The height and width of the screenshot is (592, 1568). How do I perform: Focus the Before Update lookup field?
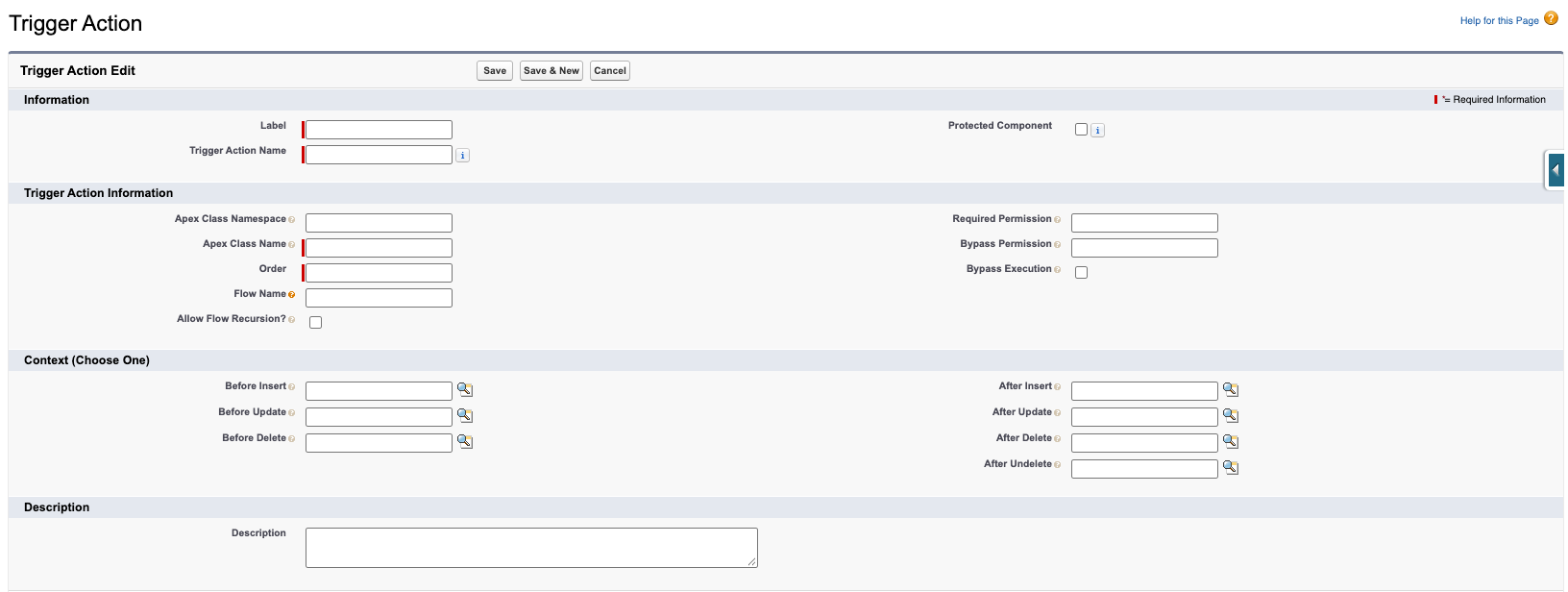(x=379, y=417)
